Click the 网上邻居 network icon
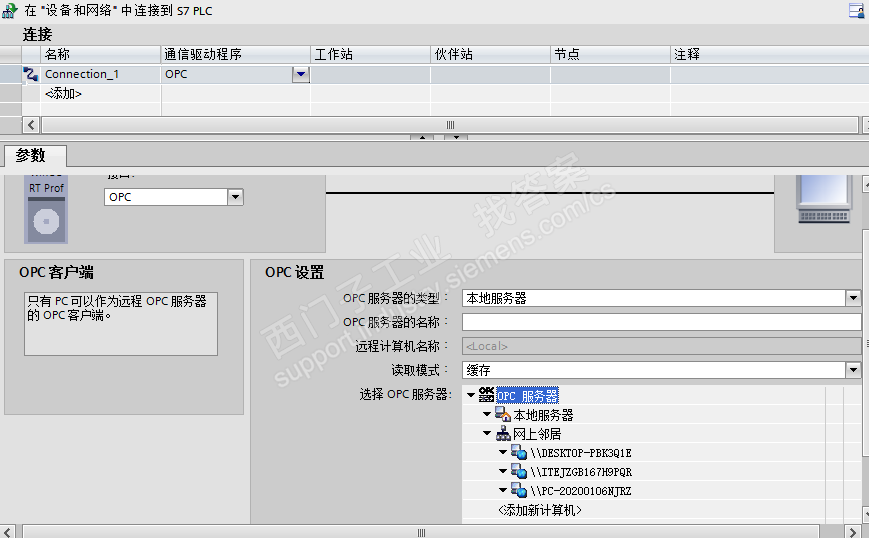The image size is (869, 538). click(503, 433)
